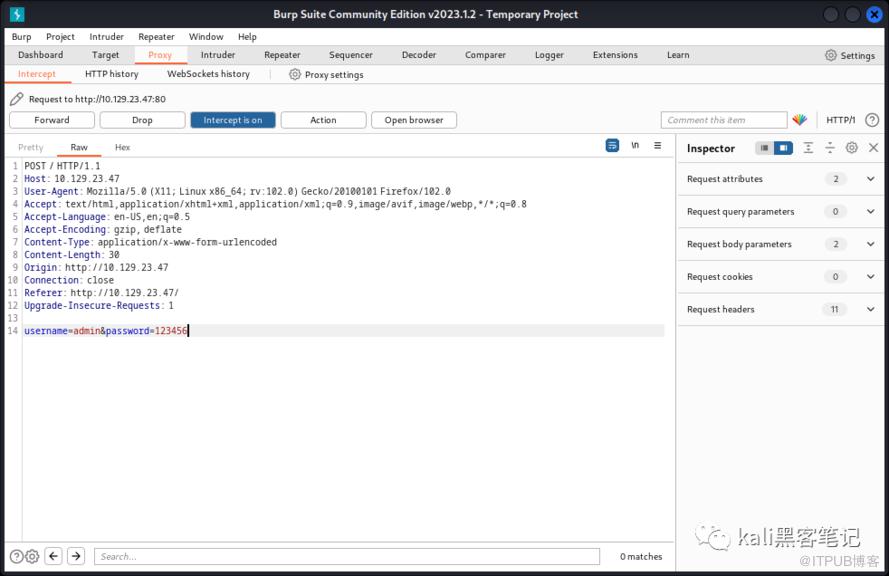Switch Inspector to list layout view
The image size is (889, 576).
(765, 148)
